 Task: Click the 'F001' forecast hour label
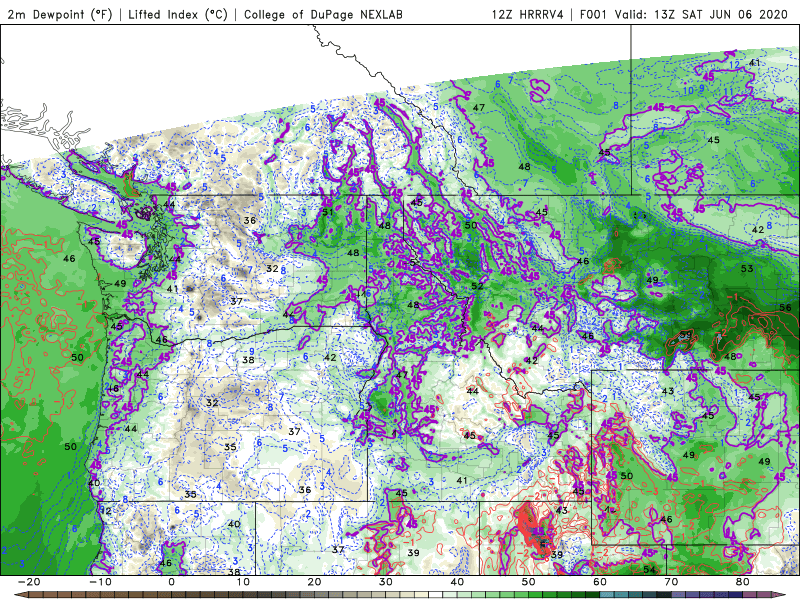(x=593, y=15)
